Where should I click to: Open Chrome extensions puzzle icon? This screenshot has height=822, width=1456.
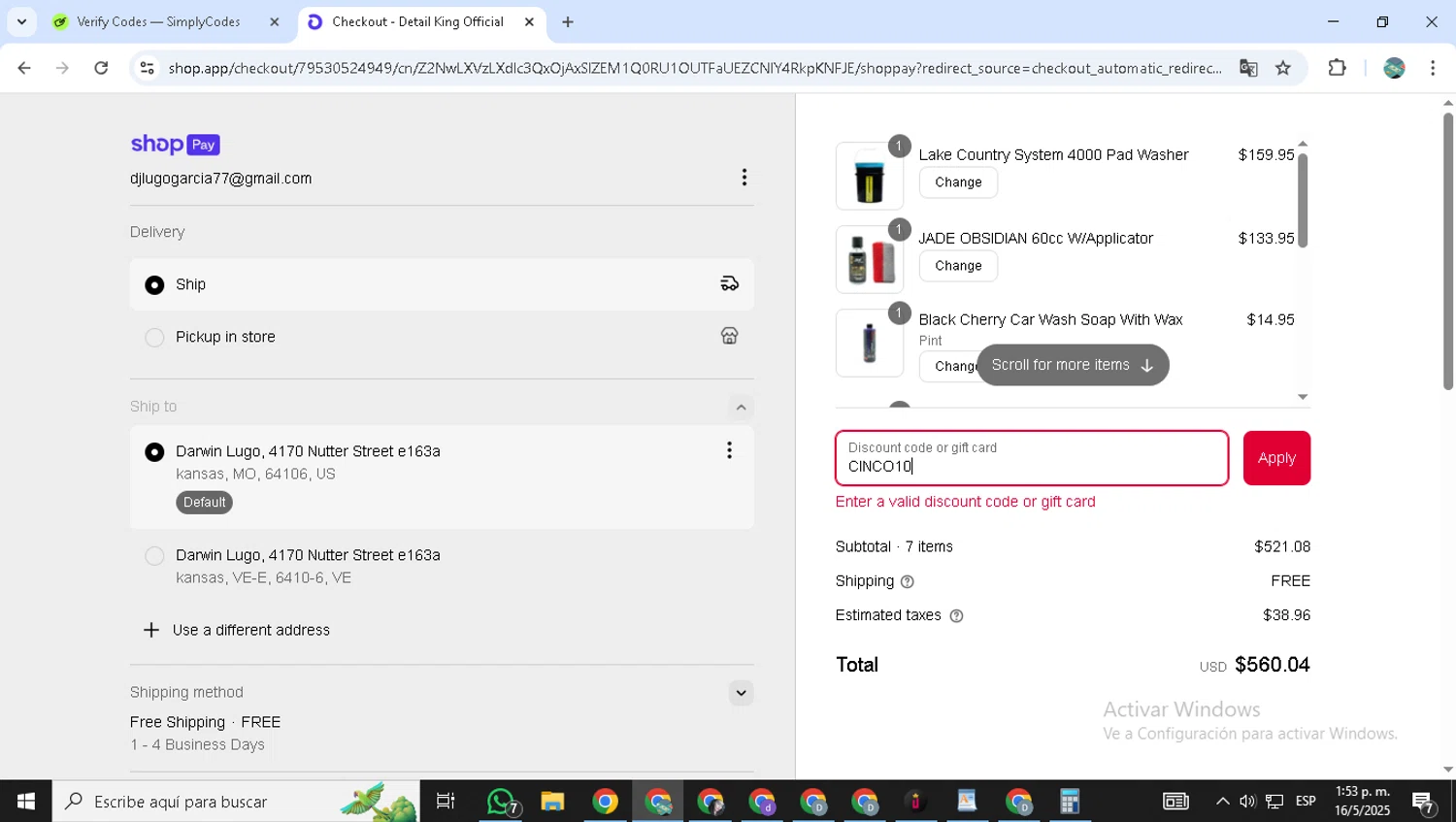[x=1338, y=68]
